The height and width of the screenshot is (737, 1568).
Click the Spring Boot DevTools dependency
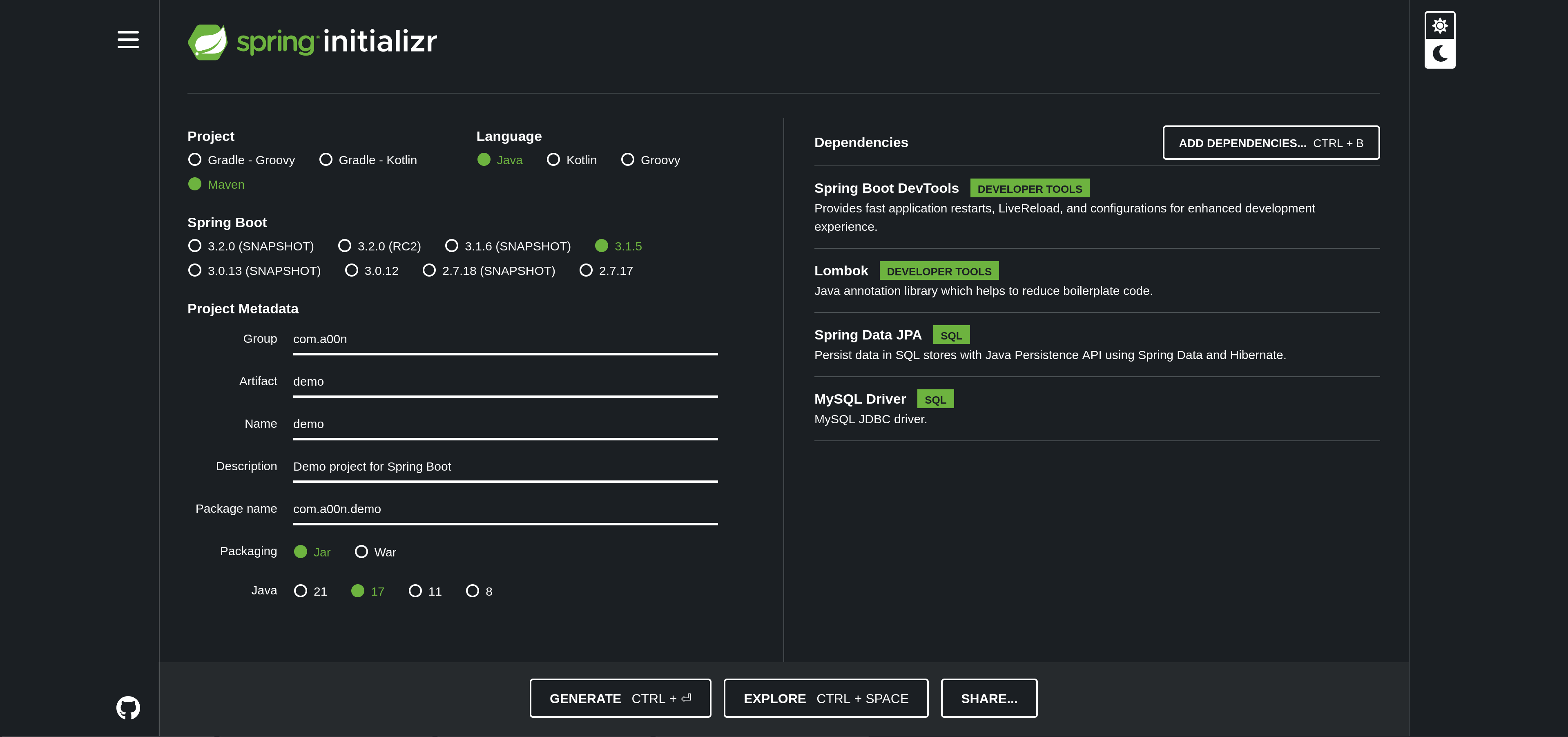click(1097, 207)
